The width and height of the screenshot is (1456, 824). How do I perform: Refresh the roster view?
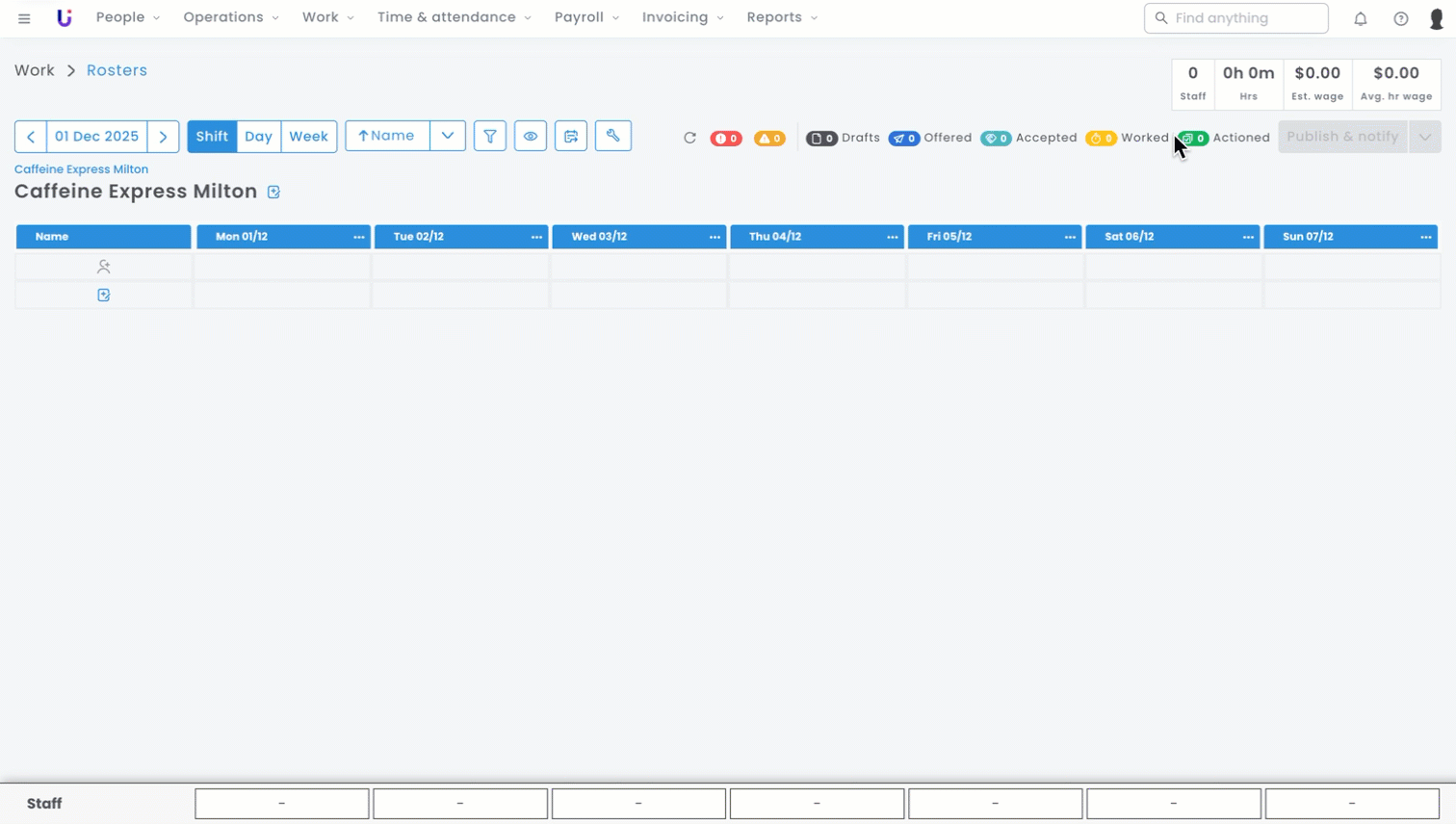point(689,138)
